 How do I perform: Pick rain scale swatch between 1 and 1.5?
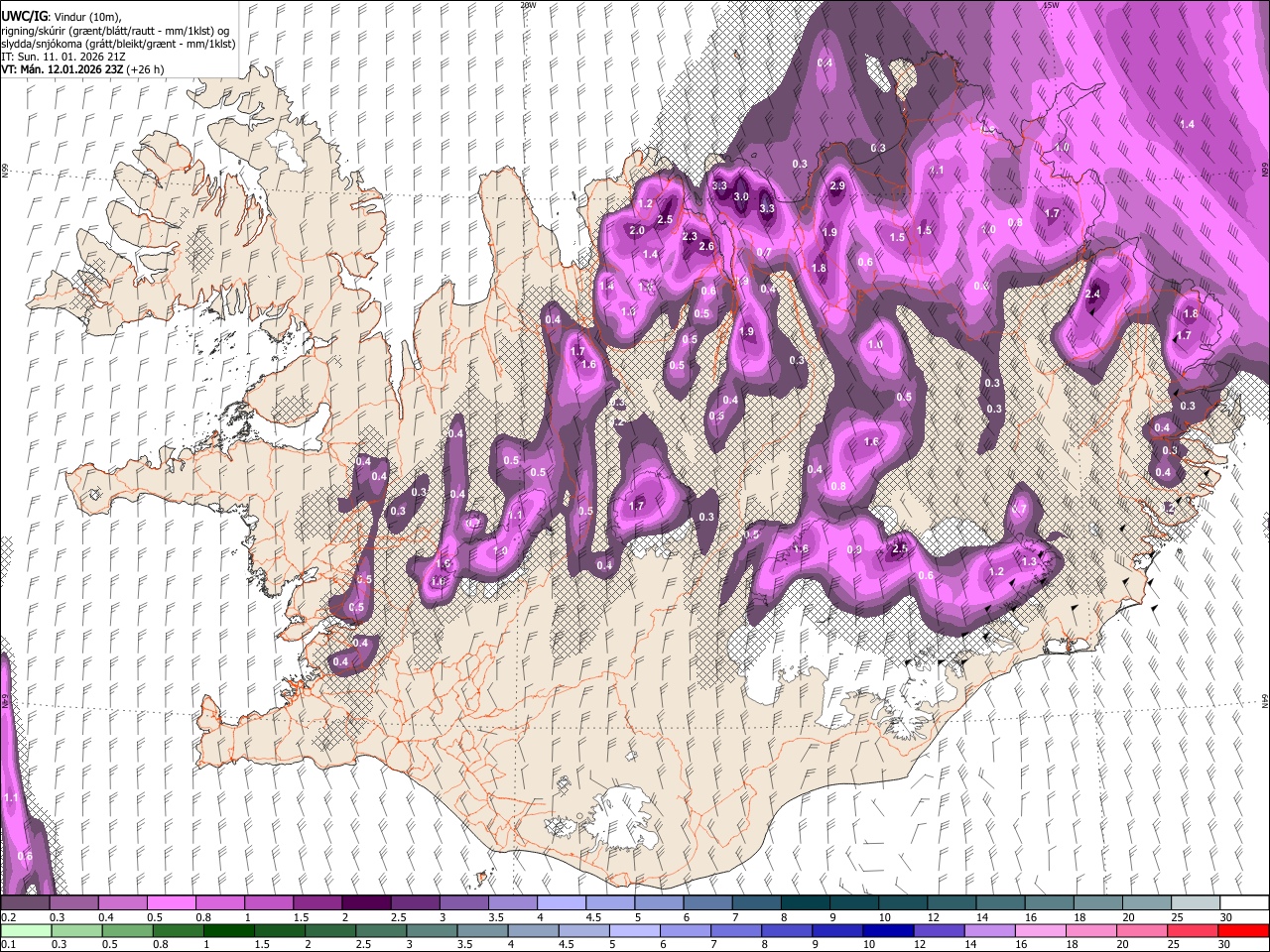tap(228, 931)
